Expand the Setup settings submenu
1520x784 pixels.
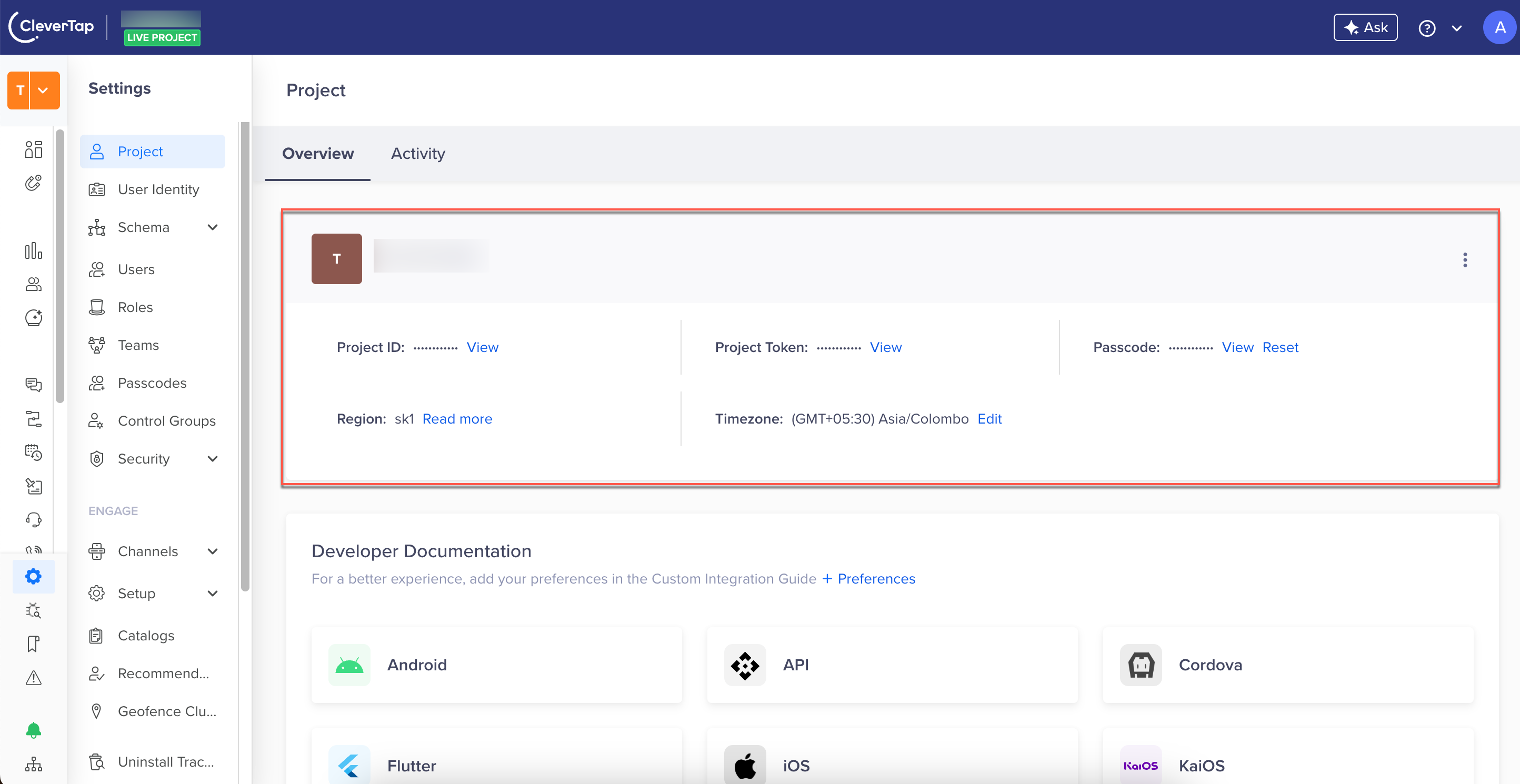[213, 593]
